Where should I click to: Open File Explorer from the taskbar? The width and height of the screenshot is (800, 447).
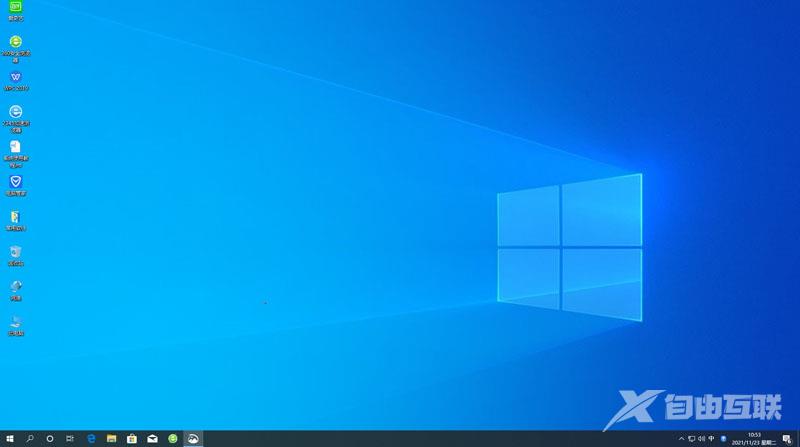[112, 438]
